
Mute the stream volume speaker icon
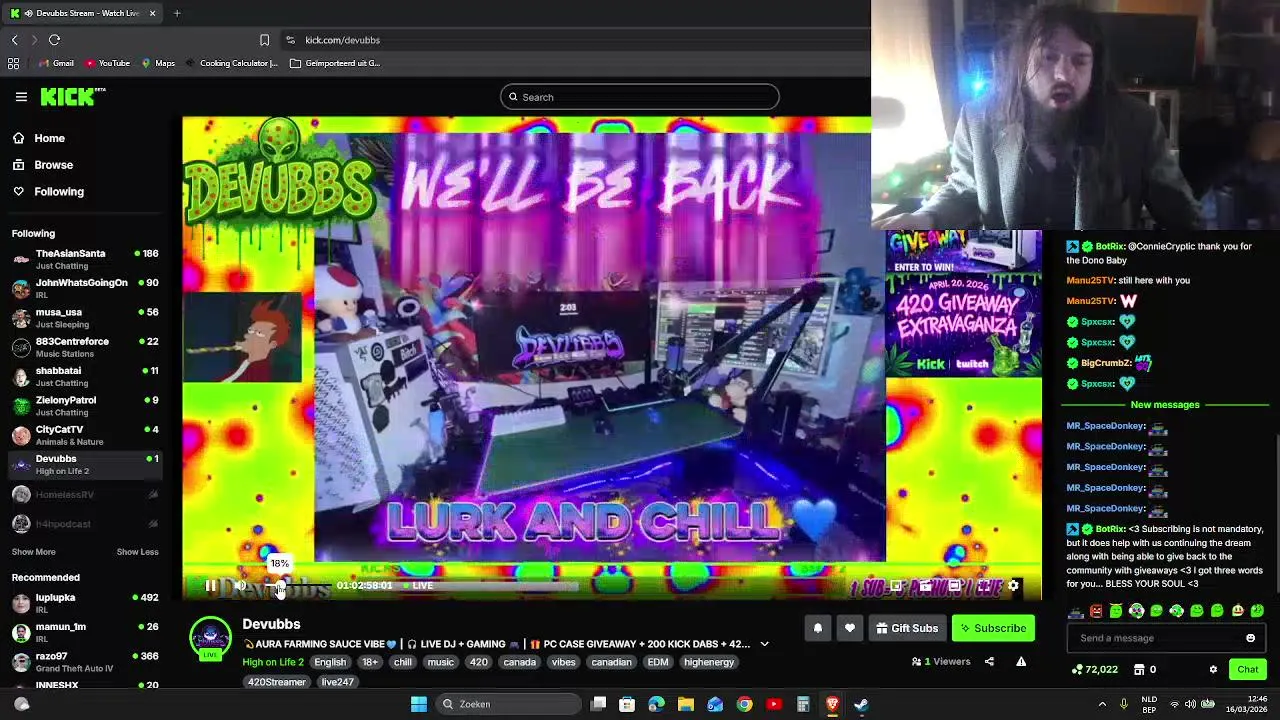click(240, 586)
